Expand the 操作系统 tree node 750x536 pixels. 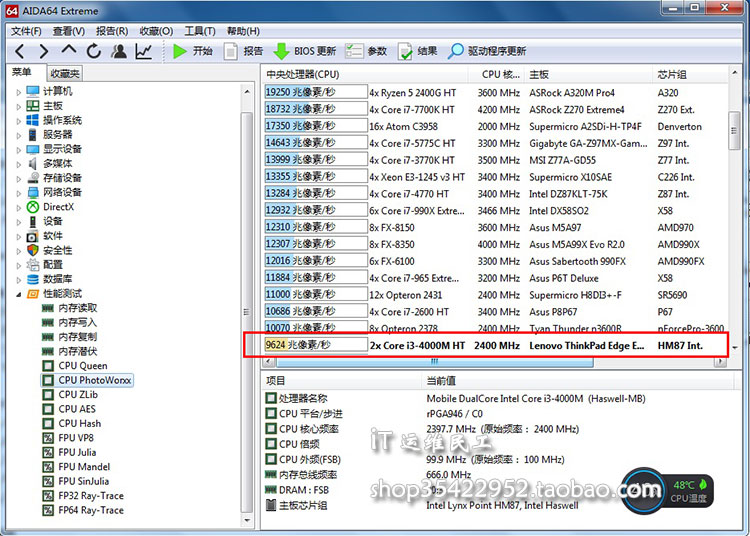pyautogui.click(x=19, y=120)
